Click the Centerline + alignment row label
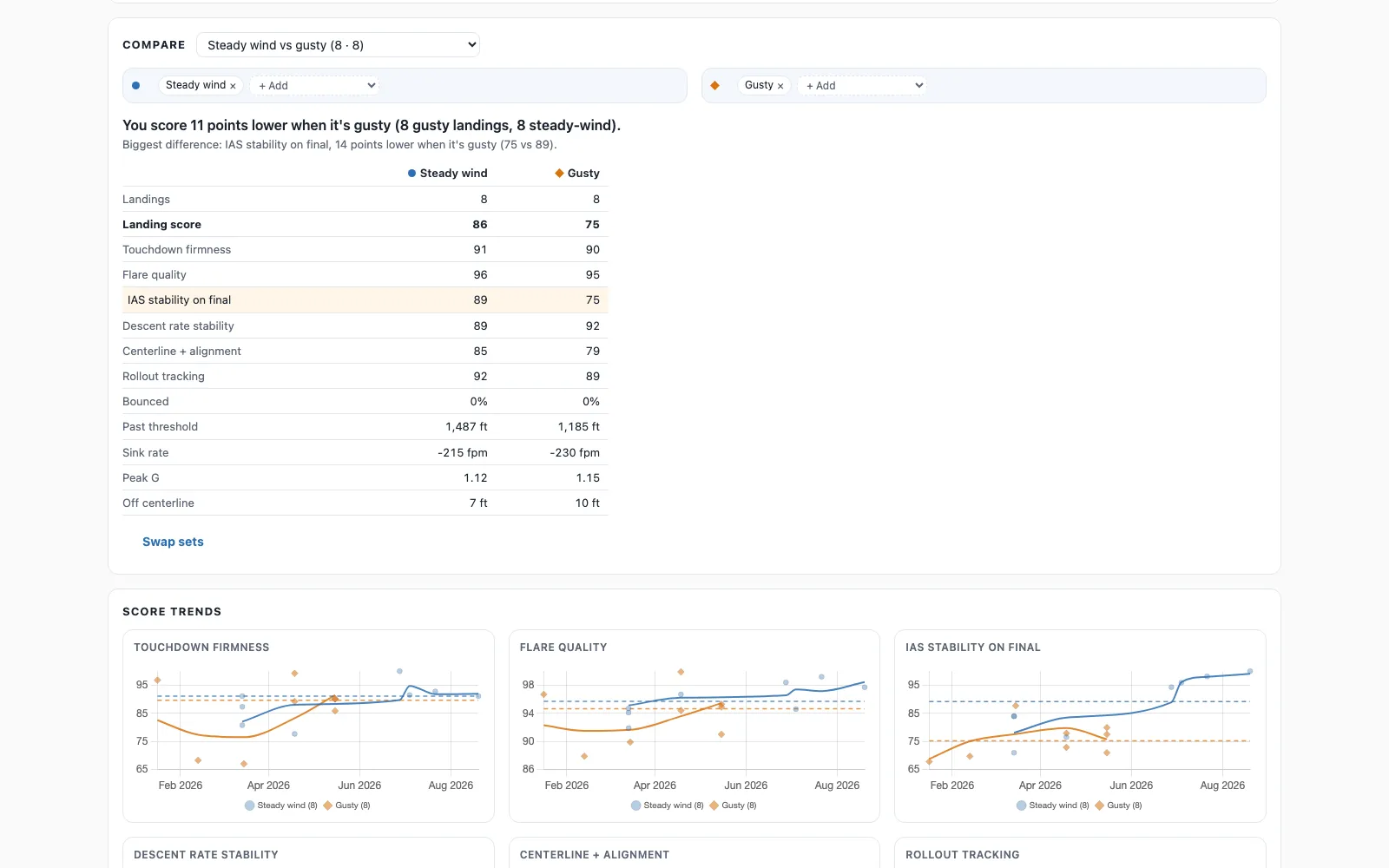This screenshot has width=1389, height=868. (x=181, y=352)
